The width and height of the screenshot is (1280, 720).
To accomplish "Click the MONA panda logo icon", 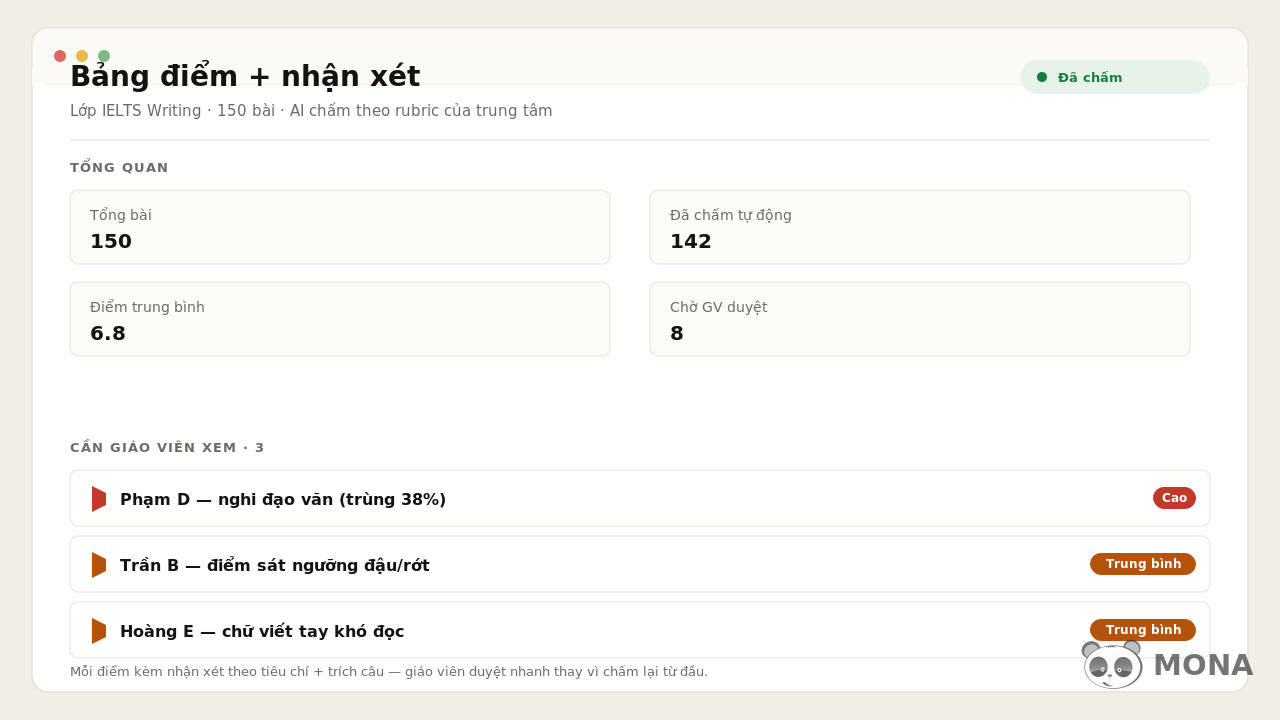I will pyautogui.click(x=1112, y=665).
